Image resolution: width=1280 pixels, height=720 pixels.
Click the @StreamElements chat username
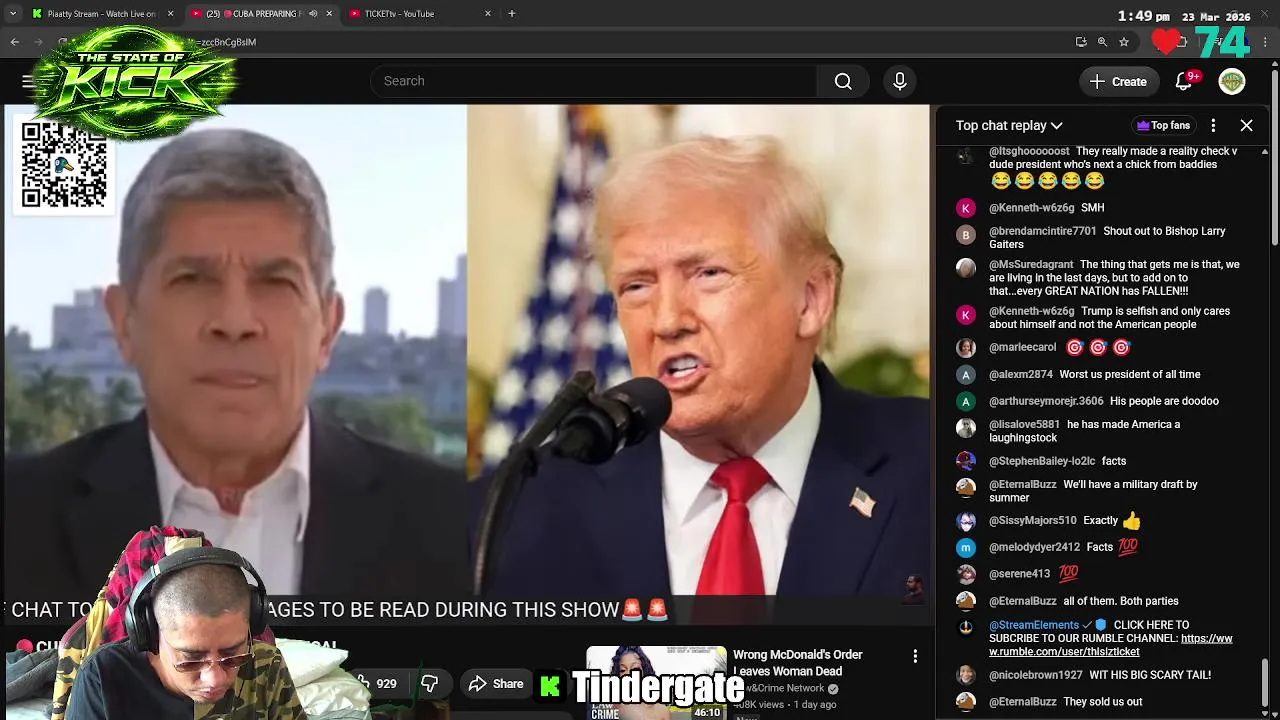pyautogui.click(x=1034, y=625)
